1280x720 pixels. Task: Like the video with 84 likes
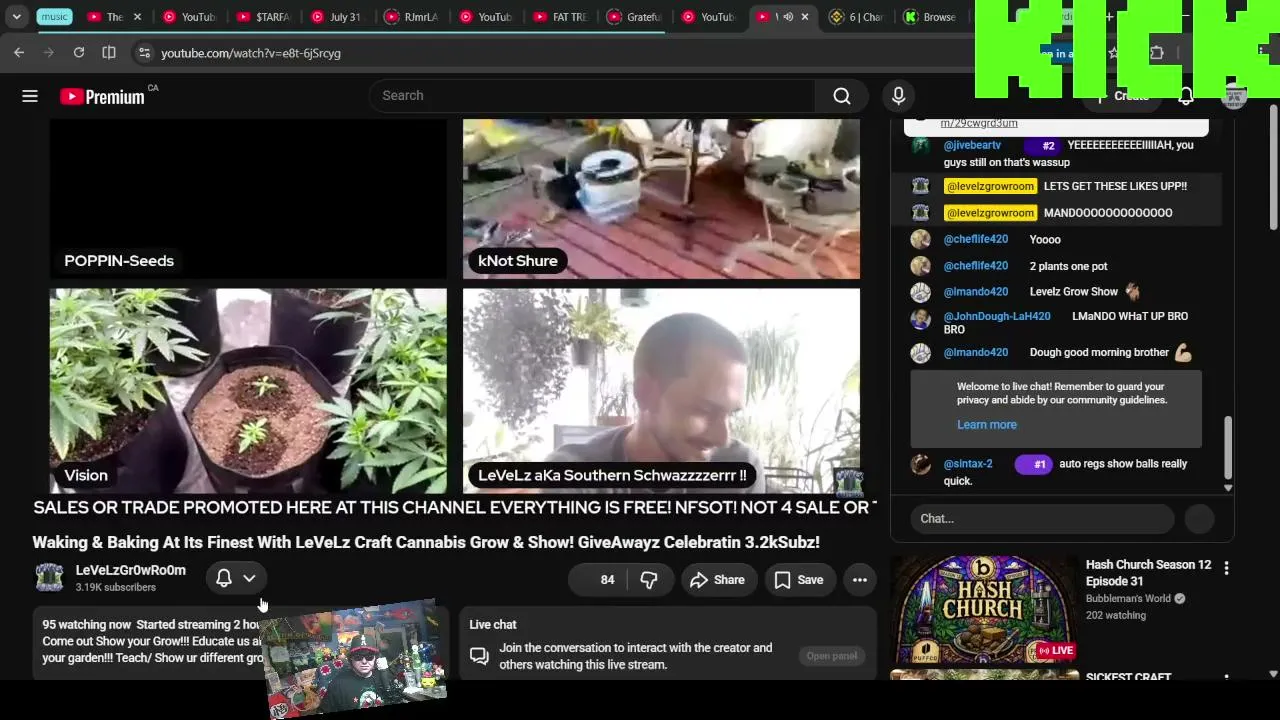(x=600, y=580)
